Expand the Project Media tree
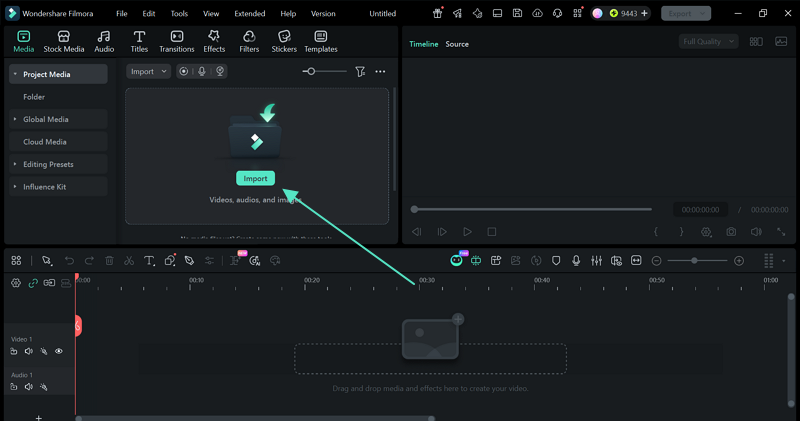The height and width of the screenshot is (421, 800). 15,74
